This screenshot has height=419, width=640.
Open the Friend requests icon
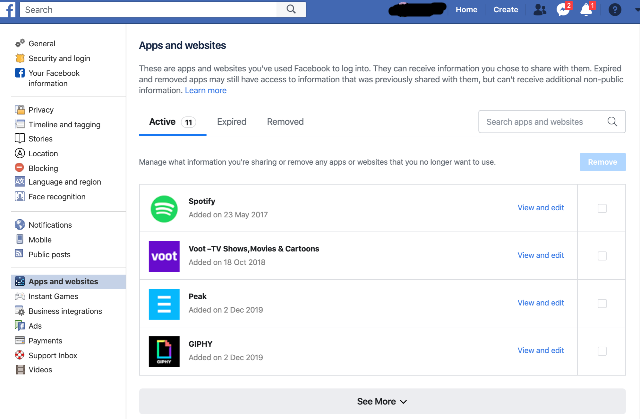tap(540, 9)
